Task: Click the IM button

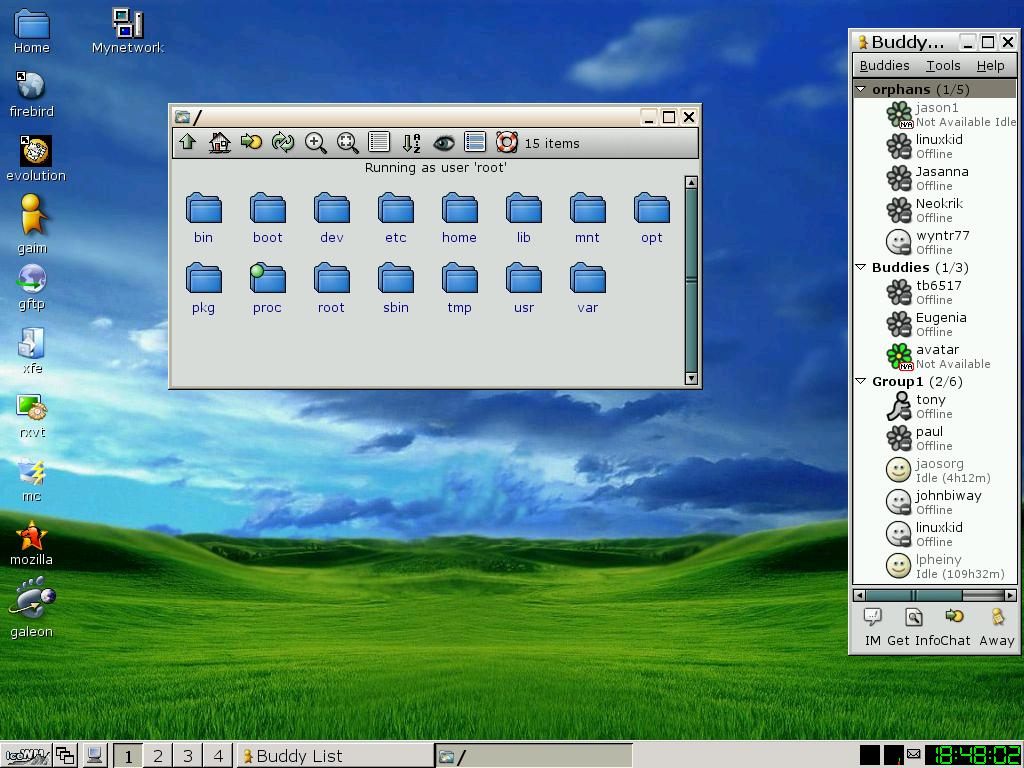Action: coord(872,627)
